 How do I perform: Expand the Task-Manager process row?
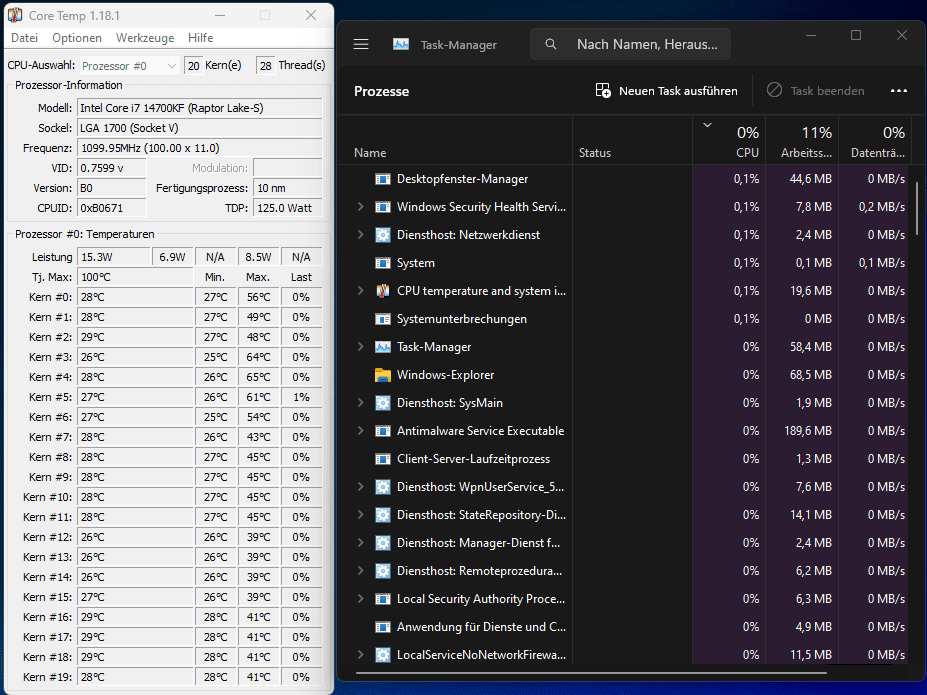pyautogui.click(x=361, y=347)
